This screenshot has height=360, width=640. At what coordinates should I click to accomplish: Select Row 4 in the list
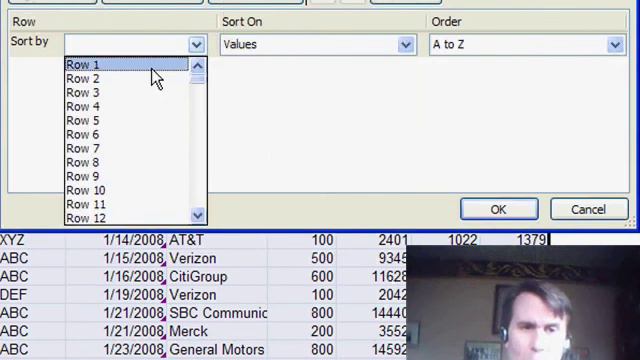(127, 107)
